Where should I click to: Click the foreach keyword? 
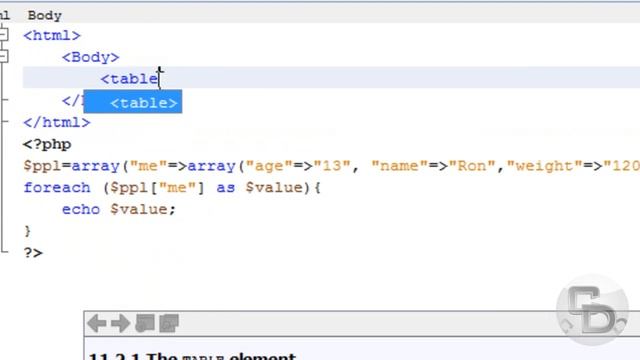(57, 188)
